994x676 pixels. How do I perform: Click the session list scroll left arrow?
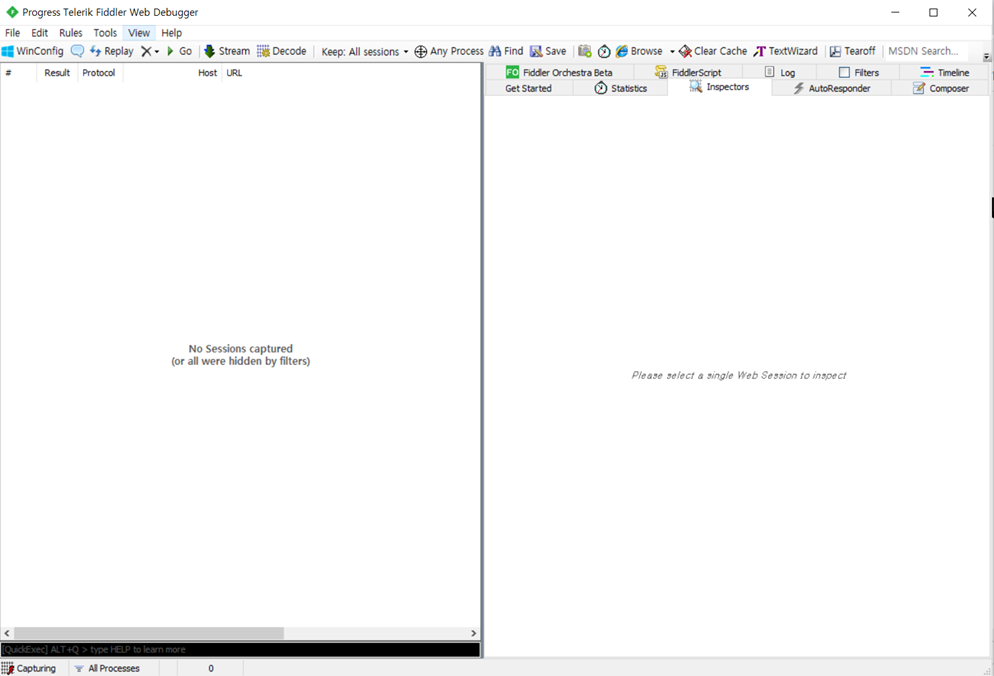7,633
